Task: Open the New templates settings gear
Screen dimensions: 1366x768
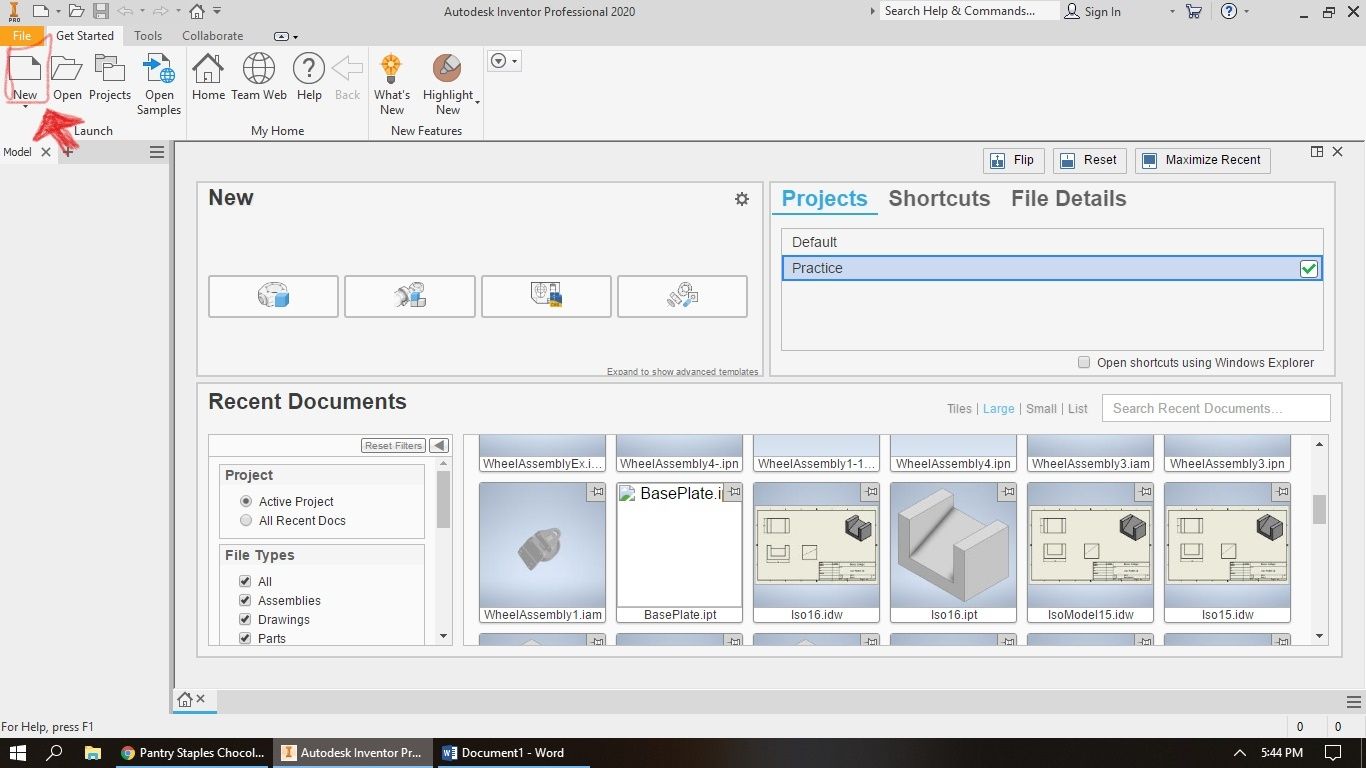Action: point(742,199)
